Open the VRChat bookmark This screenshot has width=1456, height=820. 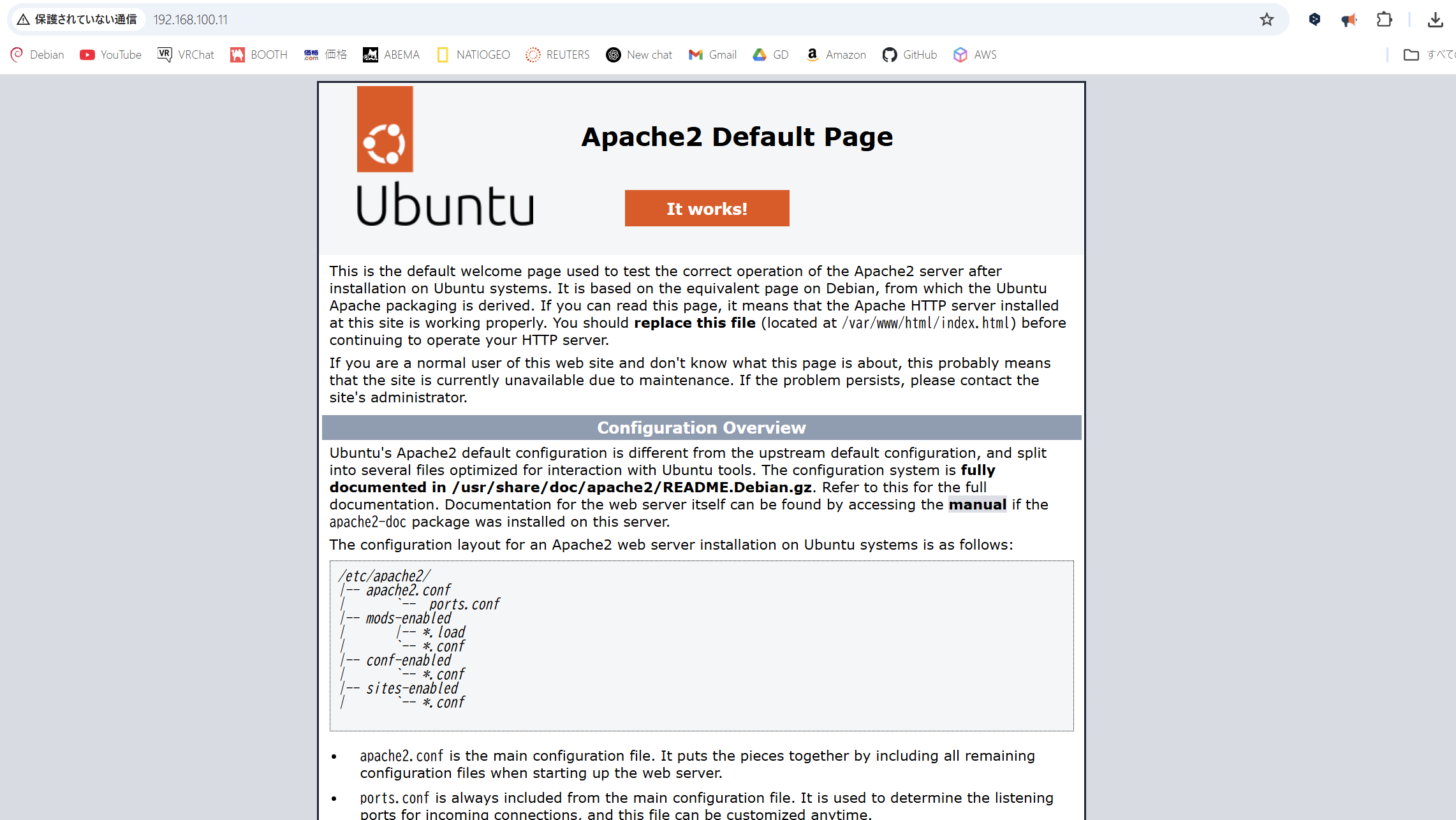click(186, 55)
